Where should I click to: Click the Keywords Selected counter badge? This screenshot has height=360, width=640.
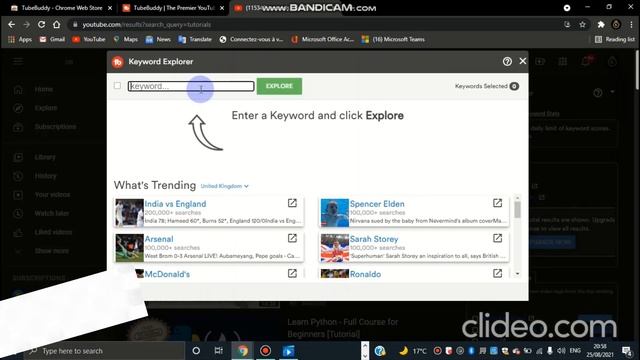[514, 86]
